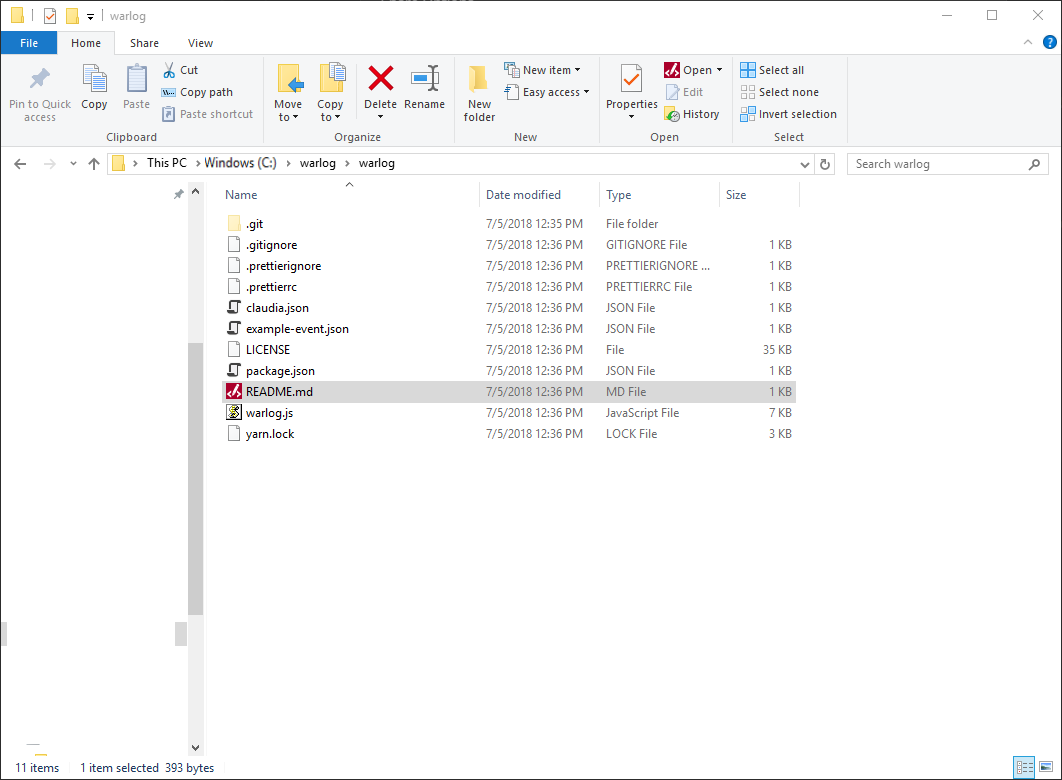Viewport: 1062px width, 780px height.
Task: Go up one folder level arrow
Action: [x=93, y=164]
